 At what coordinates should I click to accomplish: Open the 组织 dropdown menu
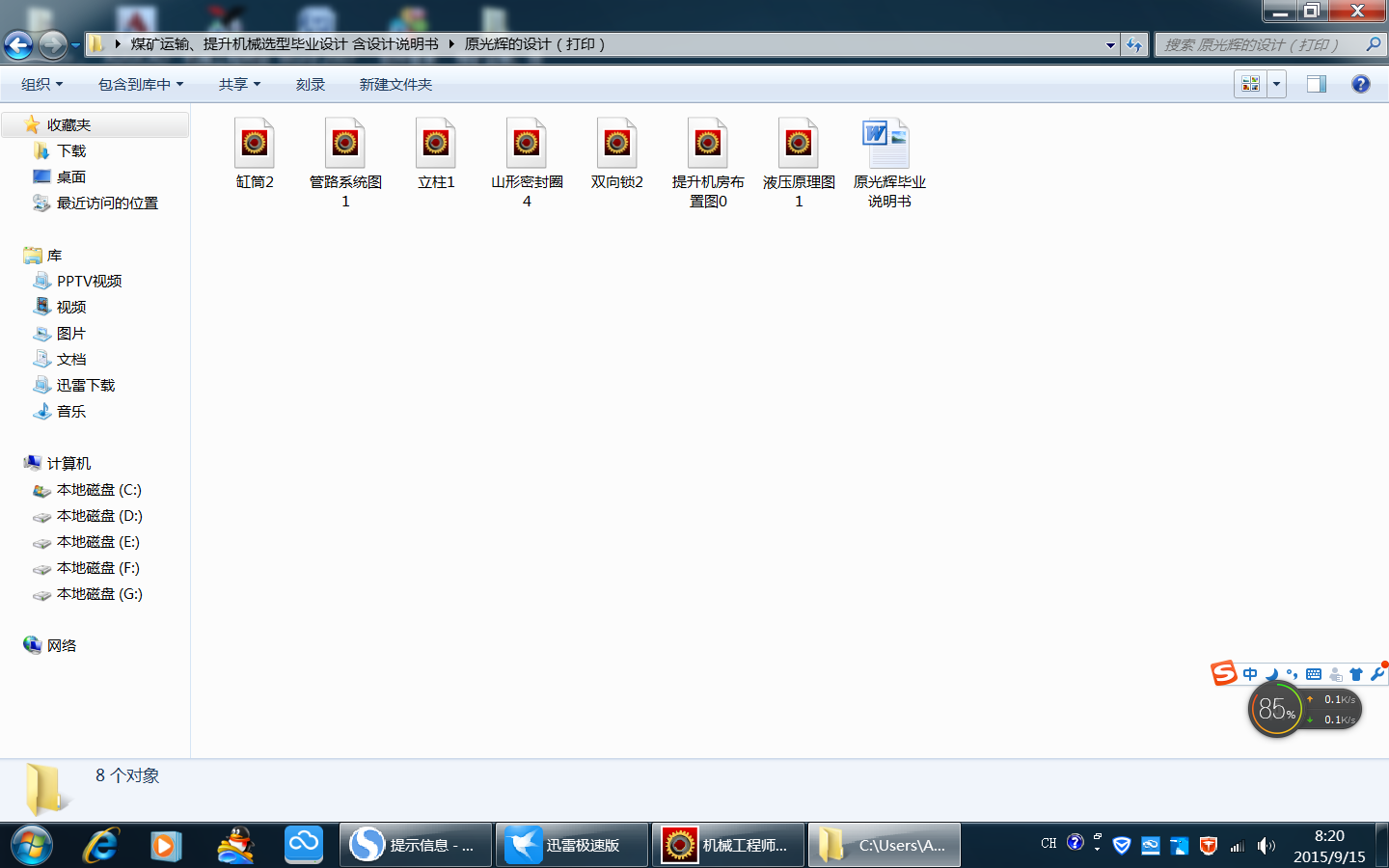pos(42,85)
